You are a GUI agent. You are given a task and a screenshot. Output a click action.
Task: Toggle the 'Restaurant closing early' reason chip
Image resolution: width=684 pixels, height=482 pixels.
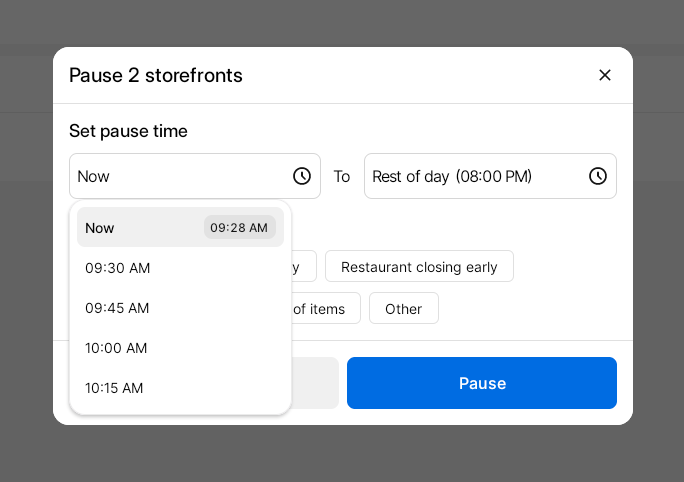419,267
